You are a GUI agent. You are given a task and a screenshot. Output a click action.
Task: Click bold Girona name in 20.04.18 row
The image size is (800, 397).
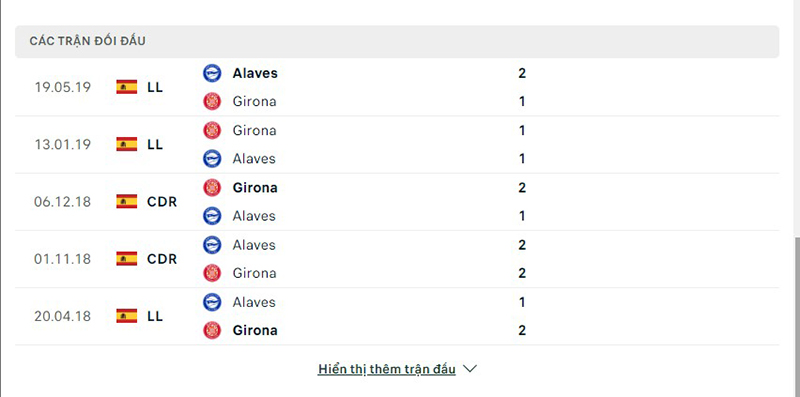(255, 330)
